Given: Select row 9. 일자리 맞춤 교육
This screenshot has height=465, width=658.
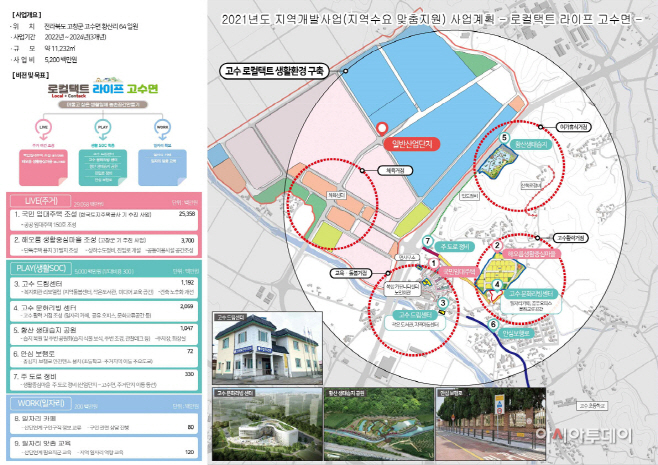Looking at the screenshot, I should click(x=104, y=448).
